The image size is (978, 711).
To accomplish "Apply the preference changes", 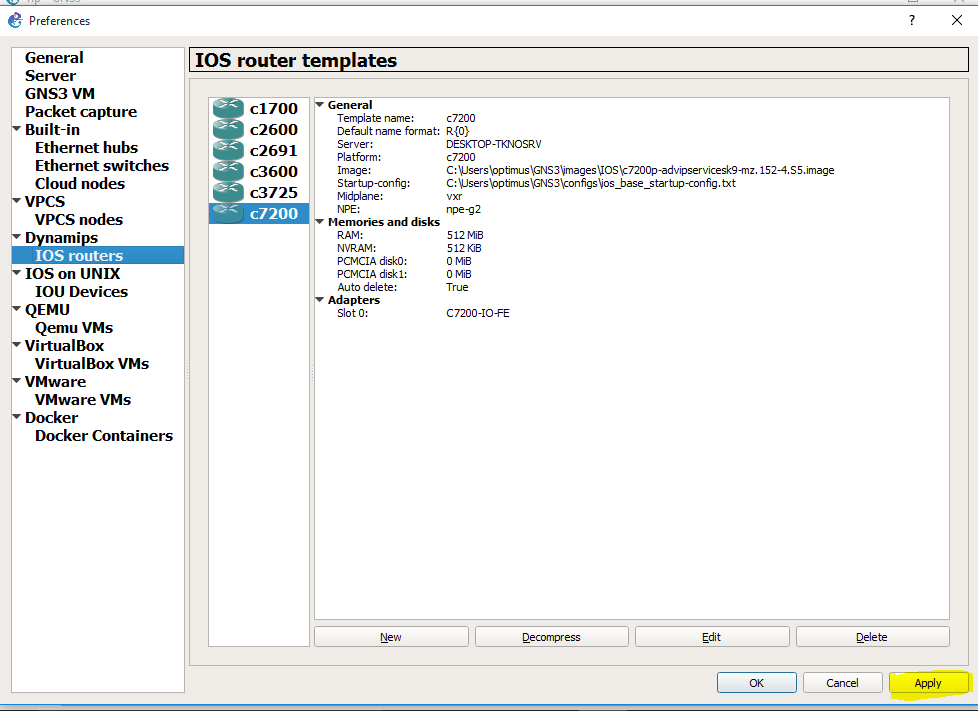I will 928,683.
